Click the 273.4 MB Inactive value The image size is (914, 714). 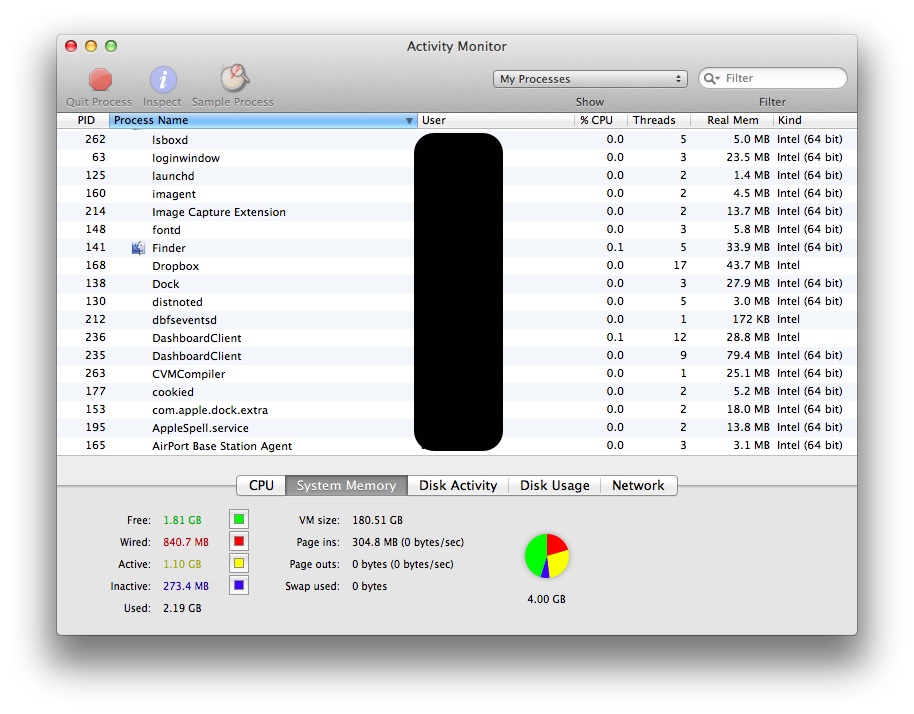pos(186,586)
